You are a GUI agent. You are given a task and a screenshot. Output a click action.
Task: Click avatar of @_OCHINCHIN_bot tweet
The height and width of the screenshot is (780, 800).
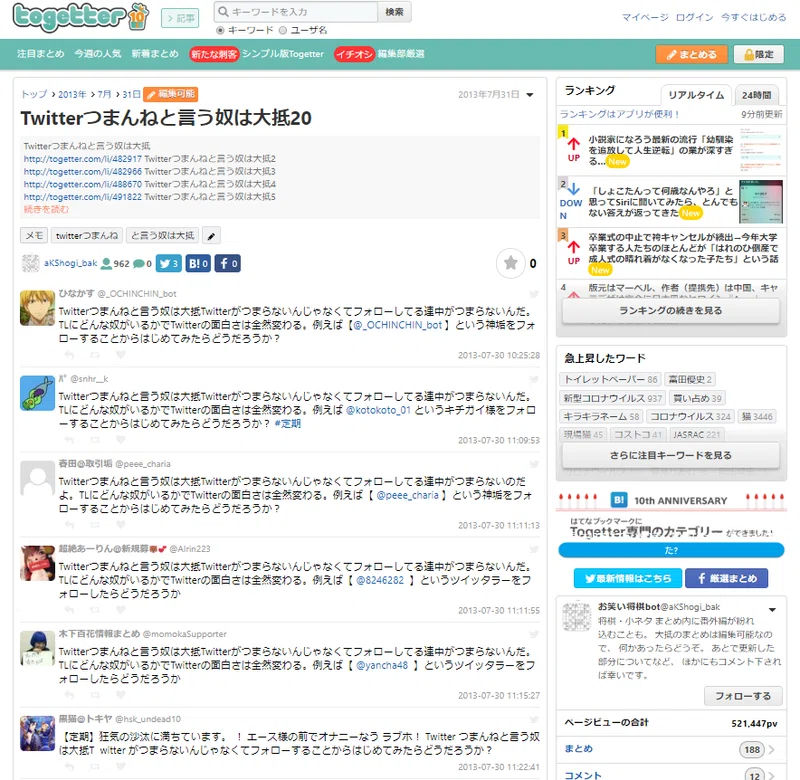pos(37,308)
